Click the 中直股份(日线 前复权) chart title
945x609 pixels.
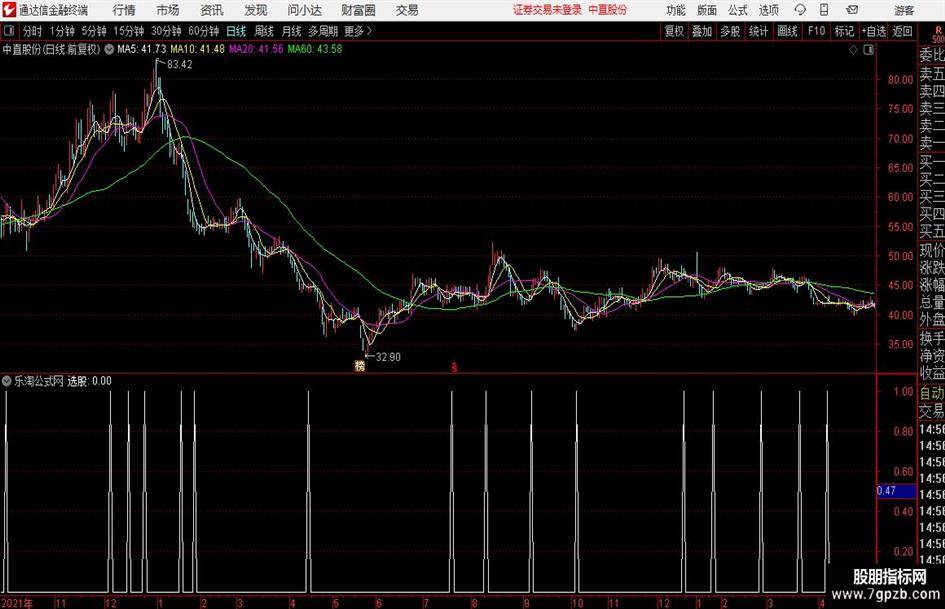51,49
